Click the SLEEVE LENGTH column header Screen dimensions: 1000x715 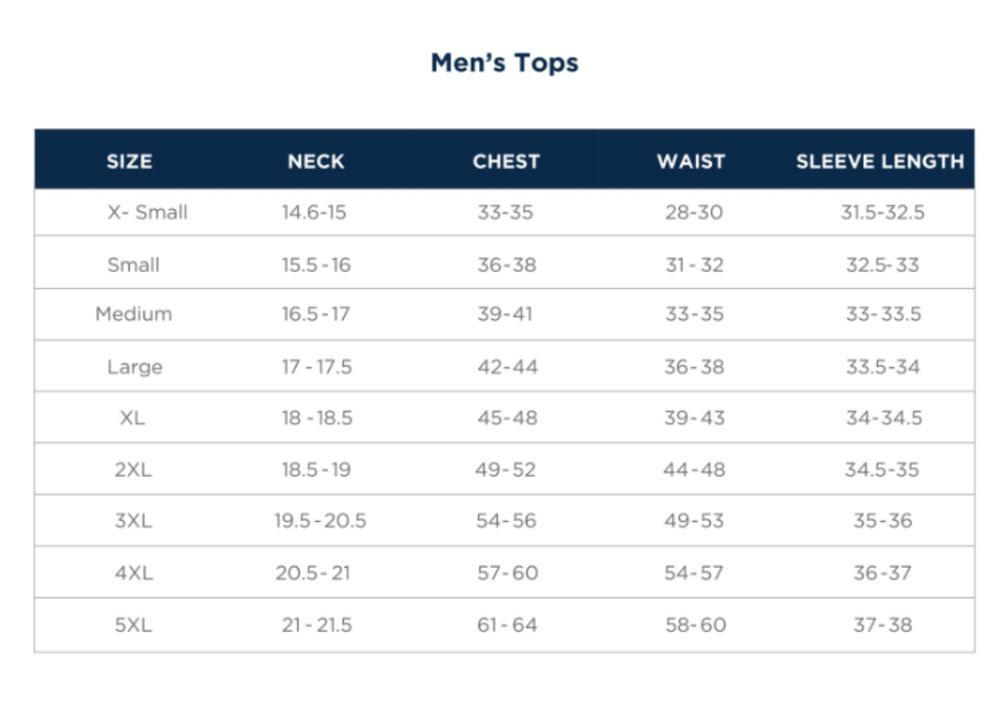coord(880,161)
